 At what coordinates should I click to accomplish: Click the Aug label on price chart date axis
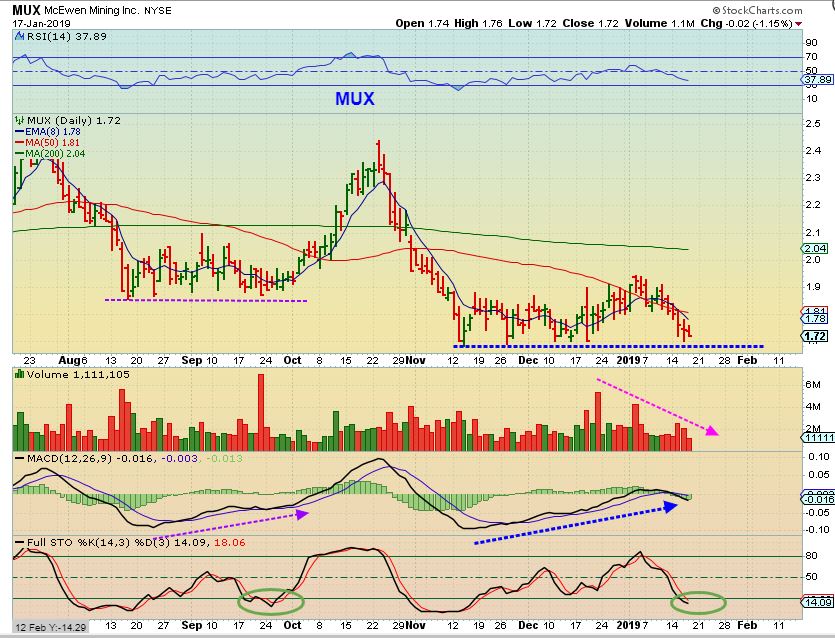tap(70, 361)
